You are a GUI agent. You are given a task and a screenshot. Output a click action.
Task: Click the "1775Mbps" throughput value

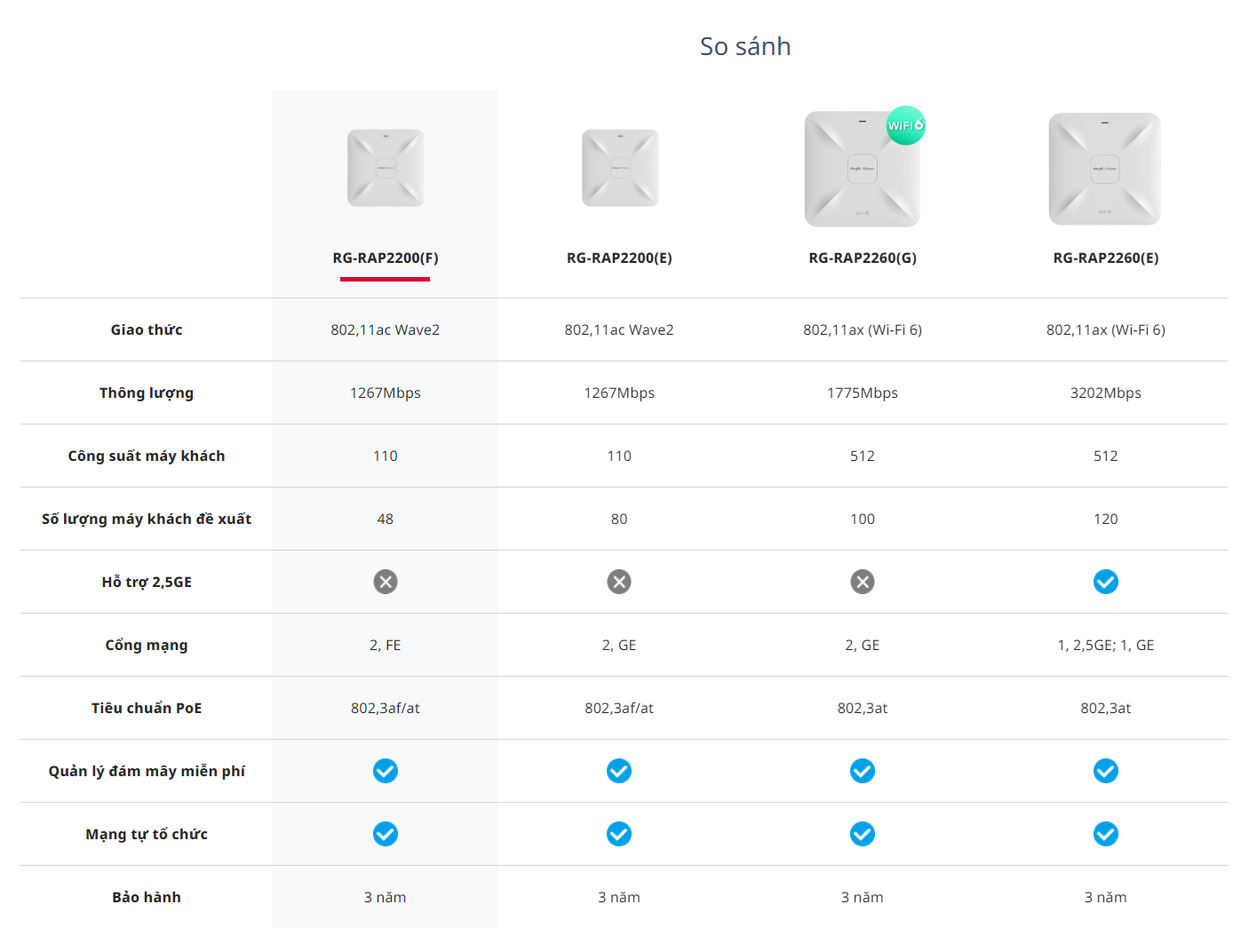[863, 393]
